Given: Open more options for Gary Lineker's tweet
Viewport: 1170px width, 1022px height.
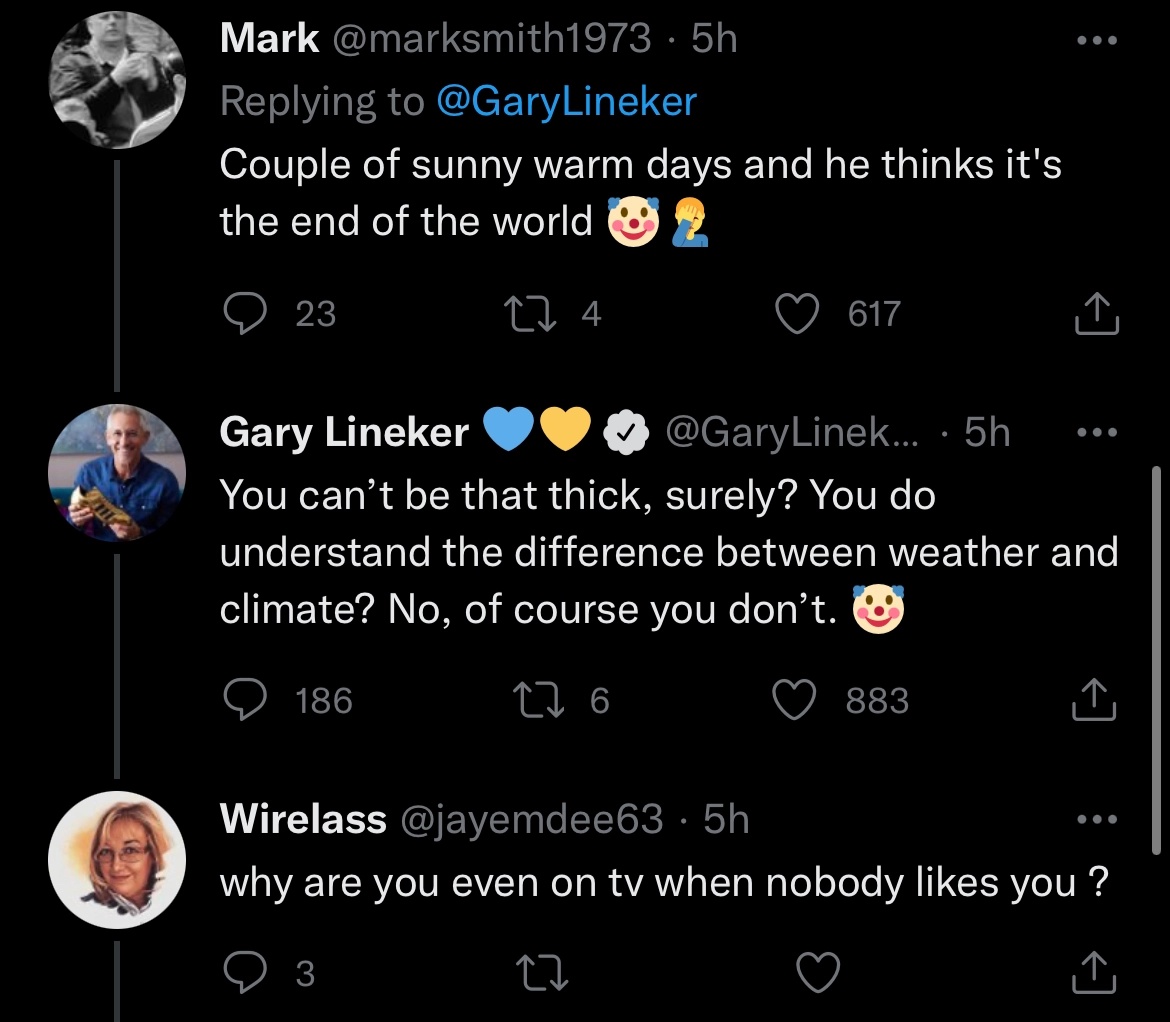Looking at the screenshot, I should coord(1095,434).
